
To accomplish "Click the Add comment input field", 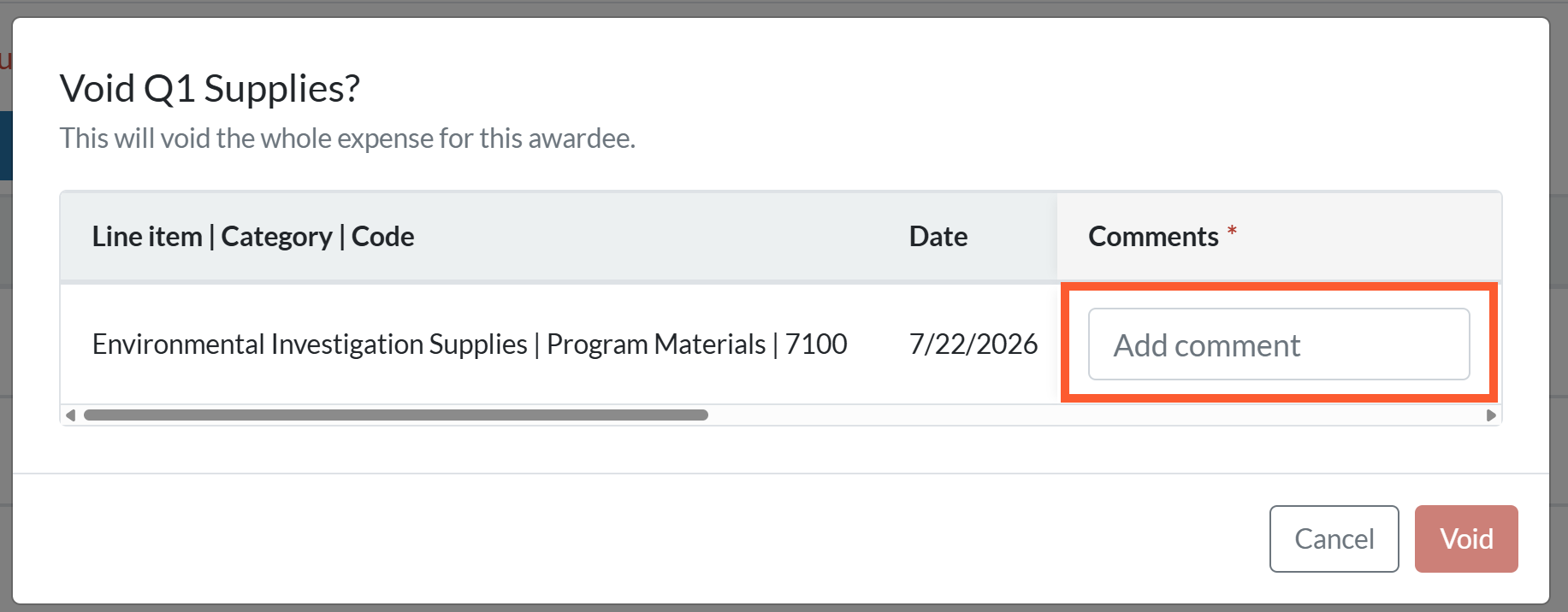I will click(x=1278, y=344).
